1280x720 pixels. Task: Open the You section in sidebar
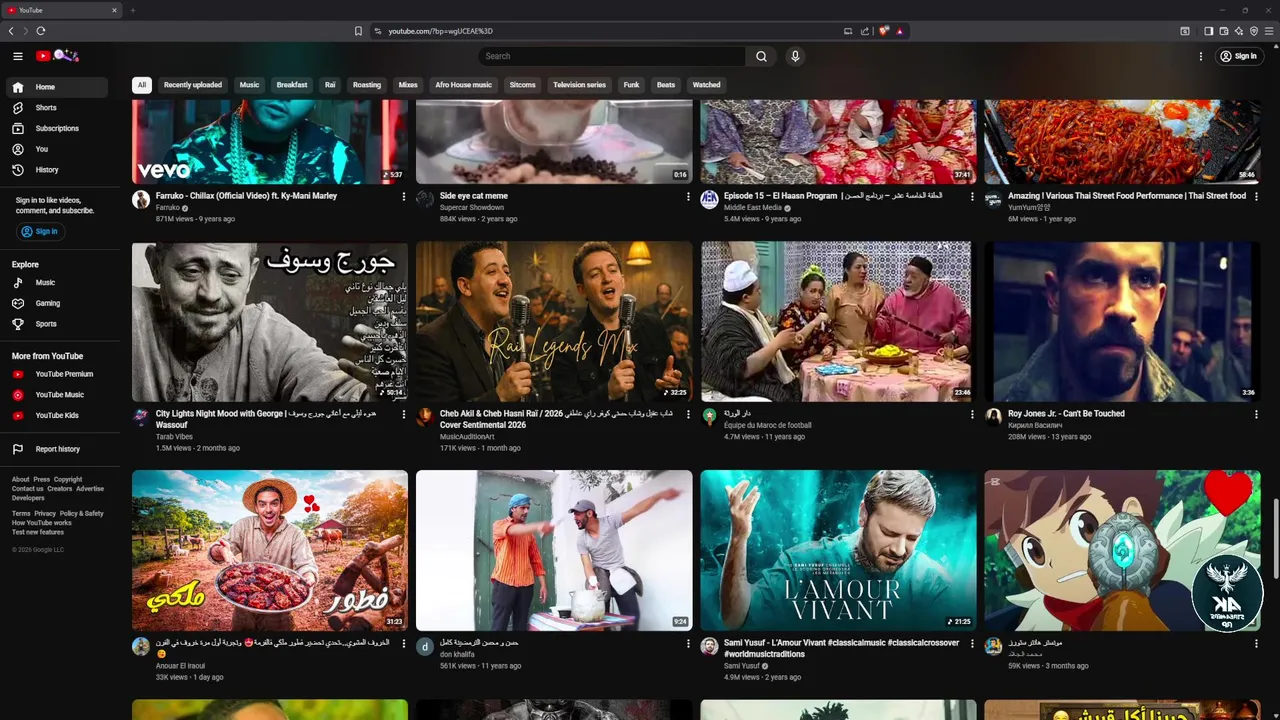coord(57,149)
